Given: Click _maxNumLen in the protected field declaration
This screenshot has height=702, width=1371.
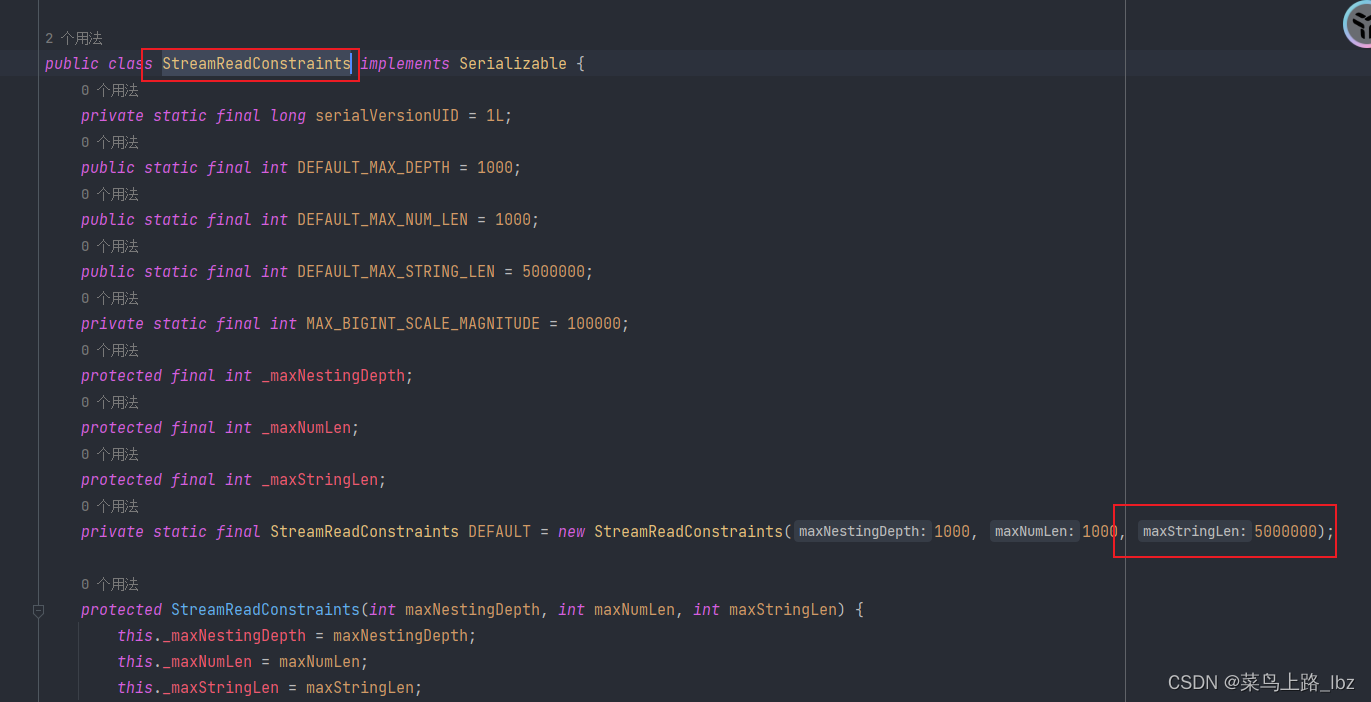Looking at the screenshot, I should coord(306,428).
